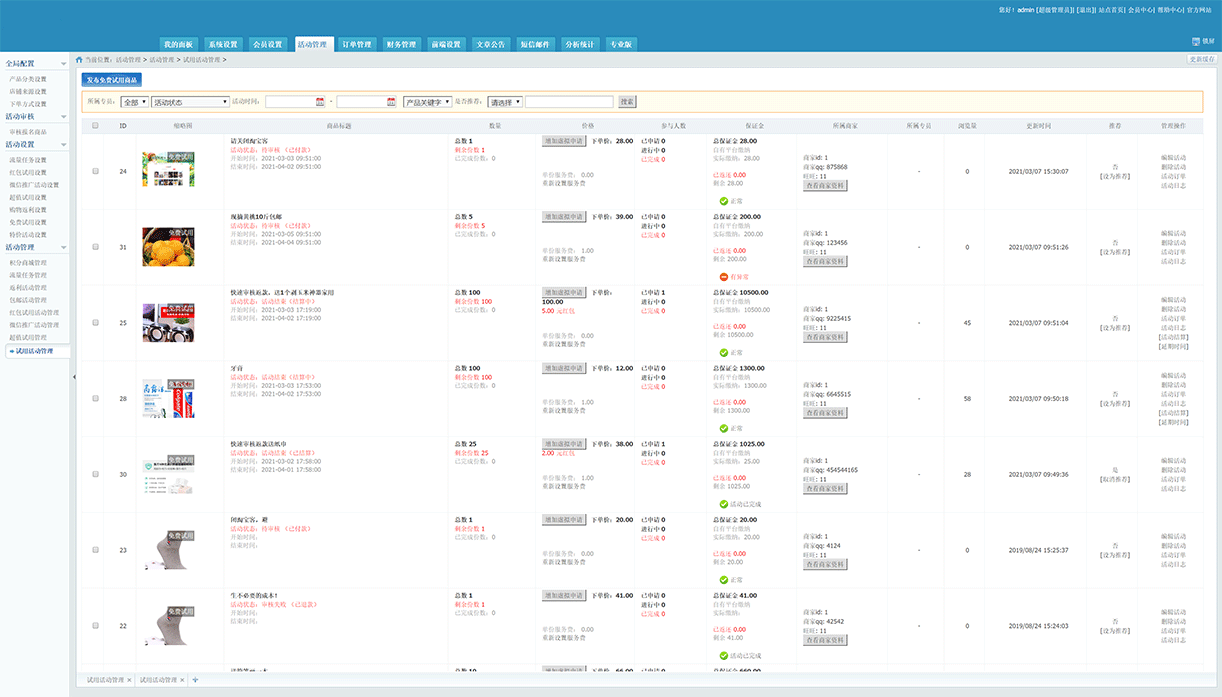Collapse the left sidebar with the arrow handle

tap(74, 377)
